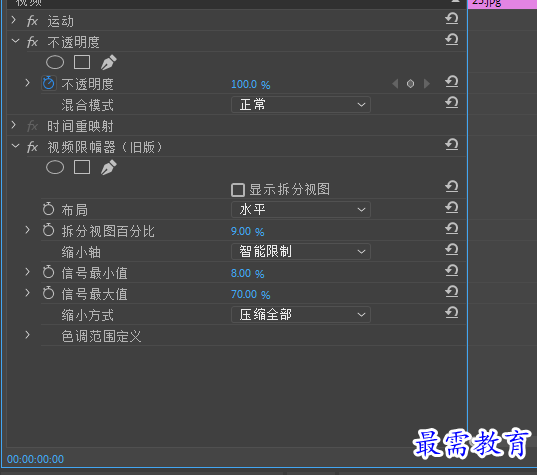
Task: Toggle animation stopwatch for 不透明度
Action: coord(48,83)
